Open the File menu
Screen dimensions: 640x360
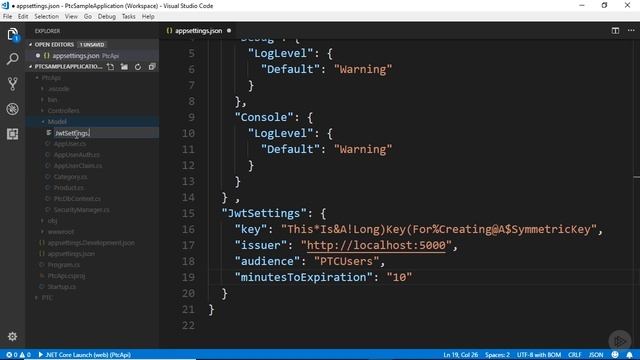click(7, 16)
